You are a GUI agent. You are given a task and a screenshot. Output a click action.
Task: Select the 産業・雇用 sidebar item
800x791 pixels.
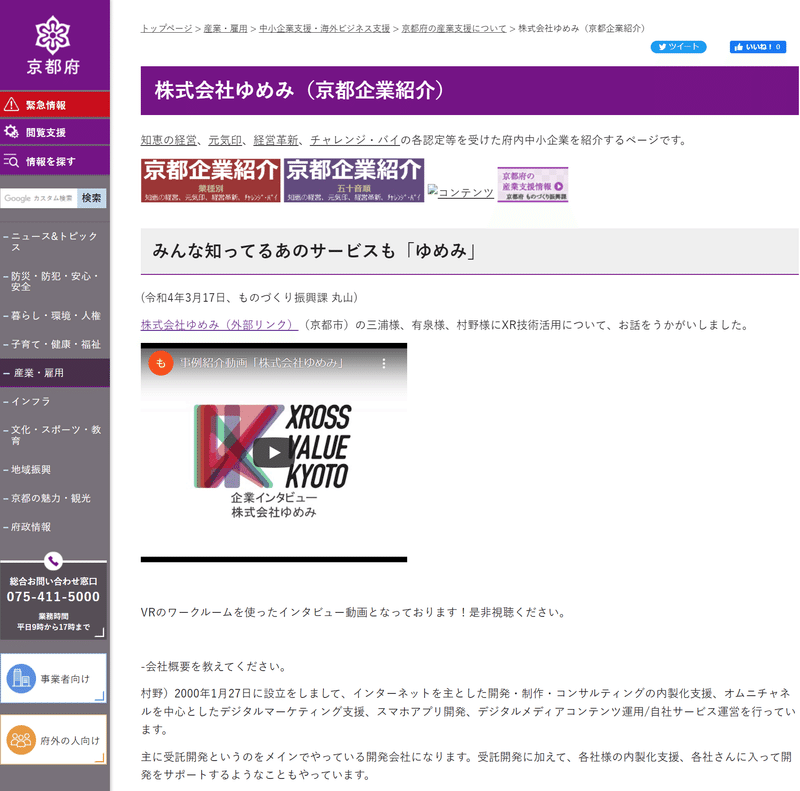click(55, 373)
